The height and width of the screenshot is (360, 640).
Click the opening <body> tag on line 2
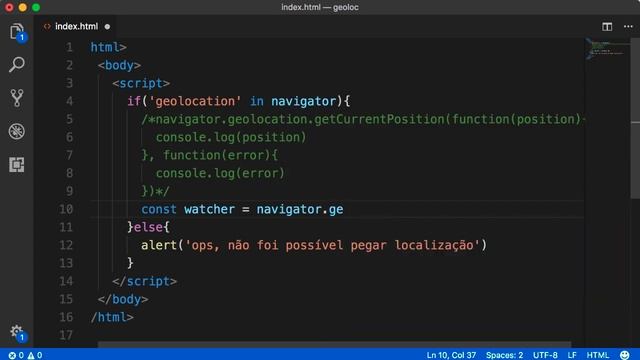pos(119,65)
